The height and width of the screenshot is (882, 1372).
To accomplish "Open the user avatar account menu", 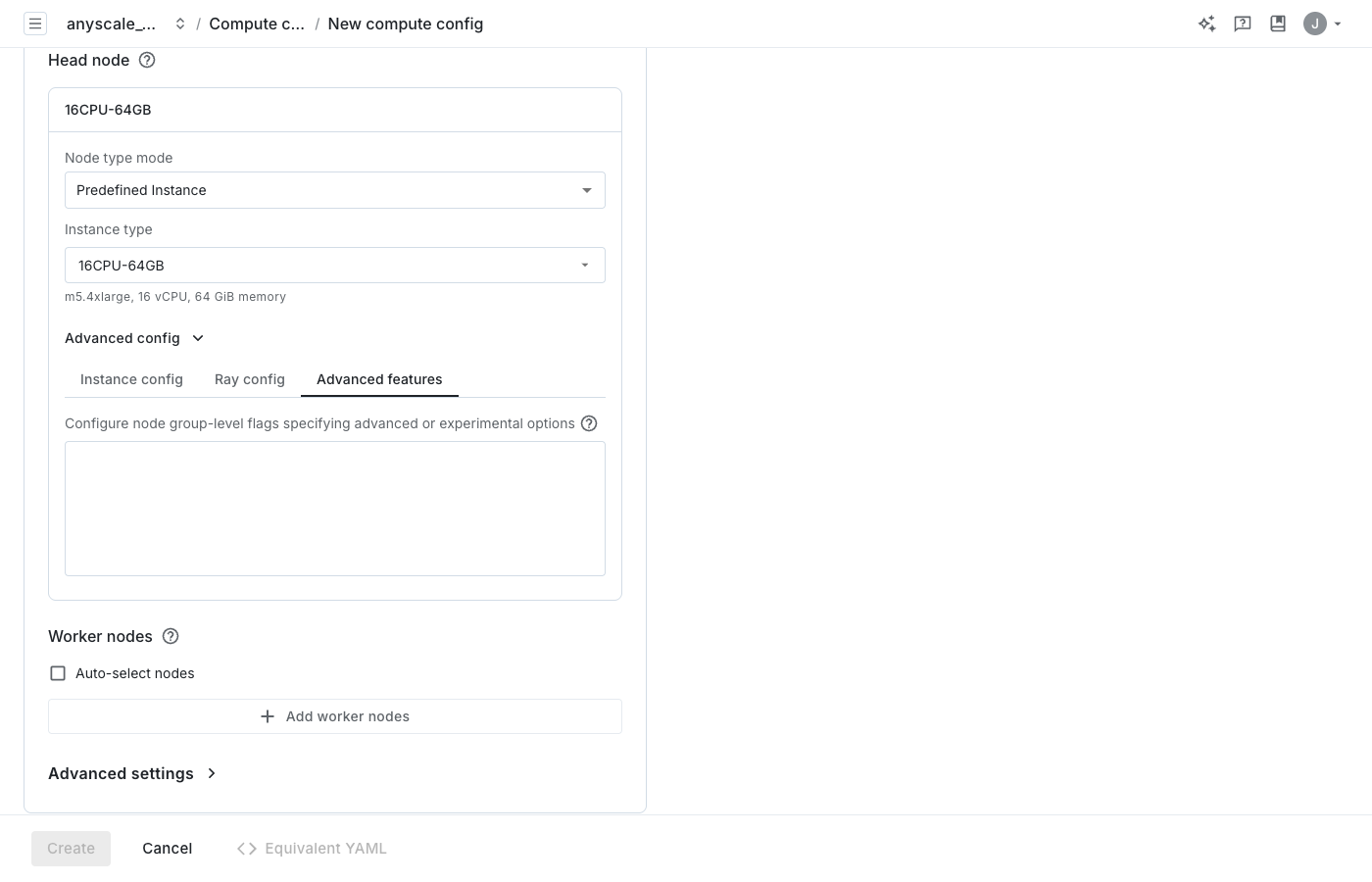I will (x=1321, y=24).
